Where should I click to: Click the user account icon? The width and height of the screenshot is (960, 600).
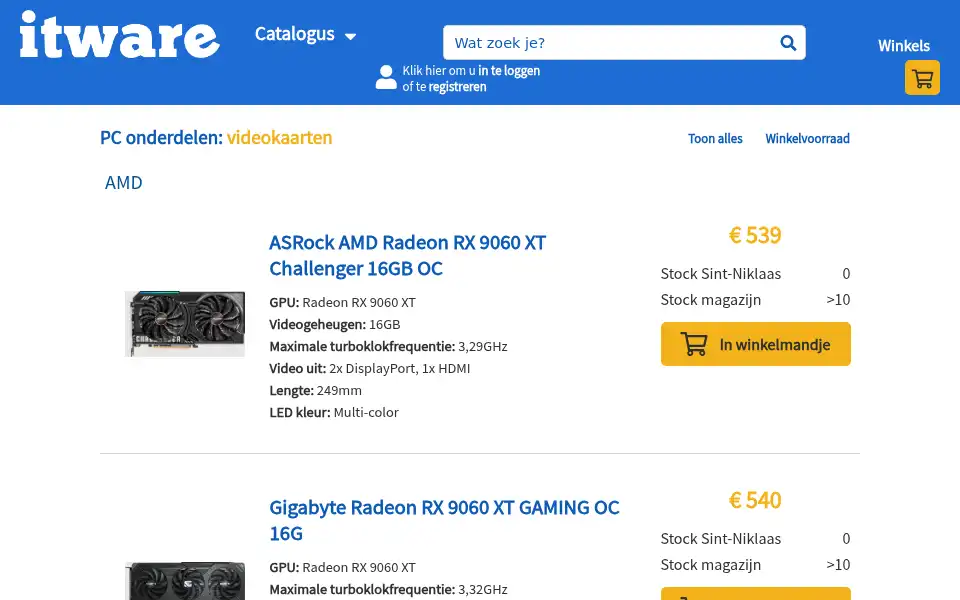[386, 77]
